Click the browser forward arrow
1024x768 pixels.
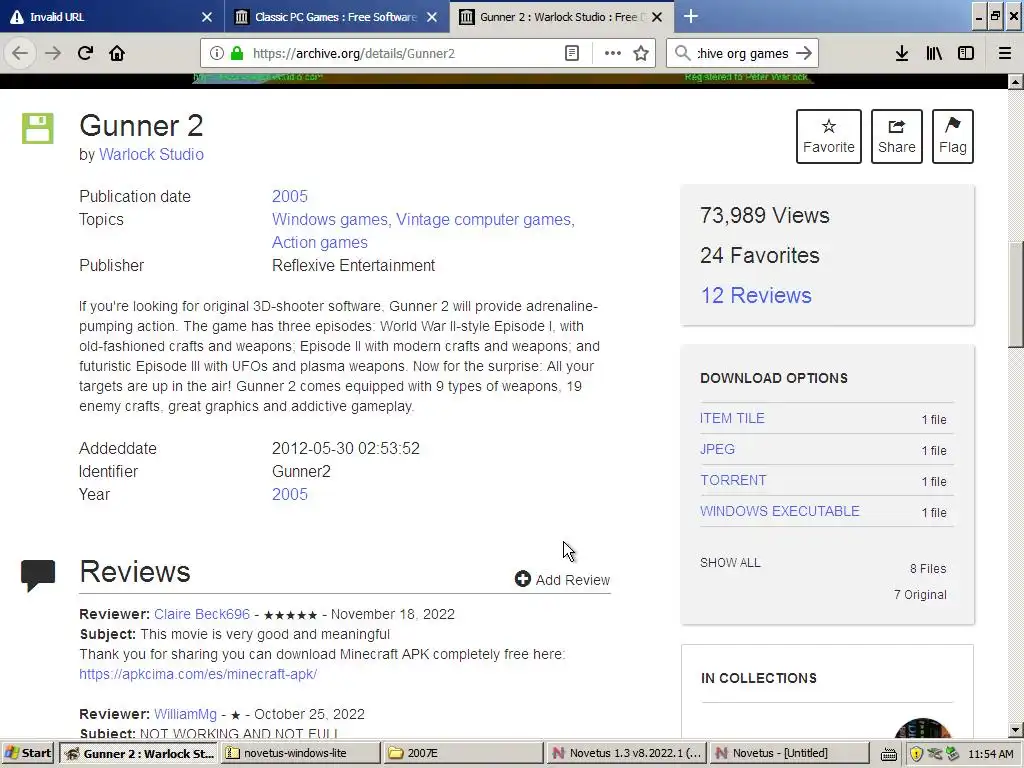[53, 53]
